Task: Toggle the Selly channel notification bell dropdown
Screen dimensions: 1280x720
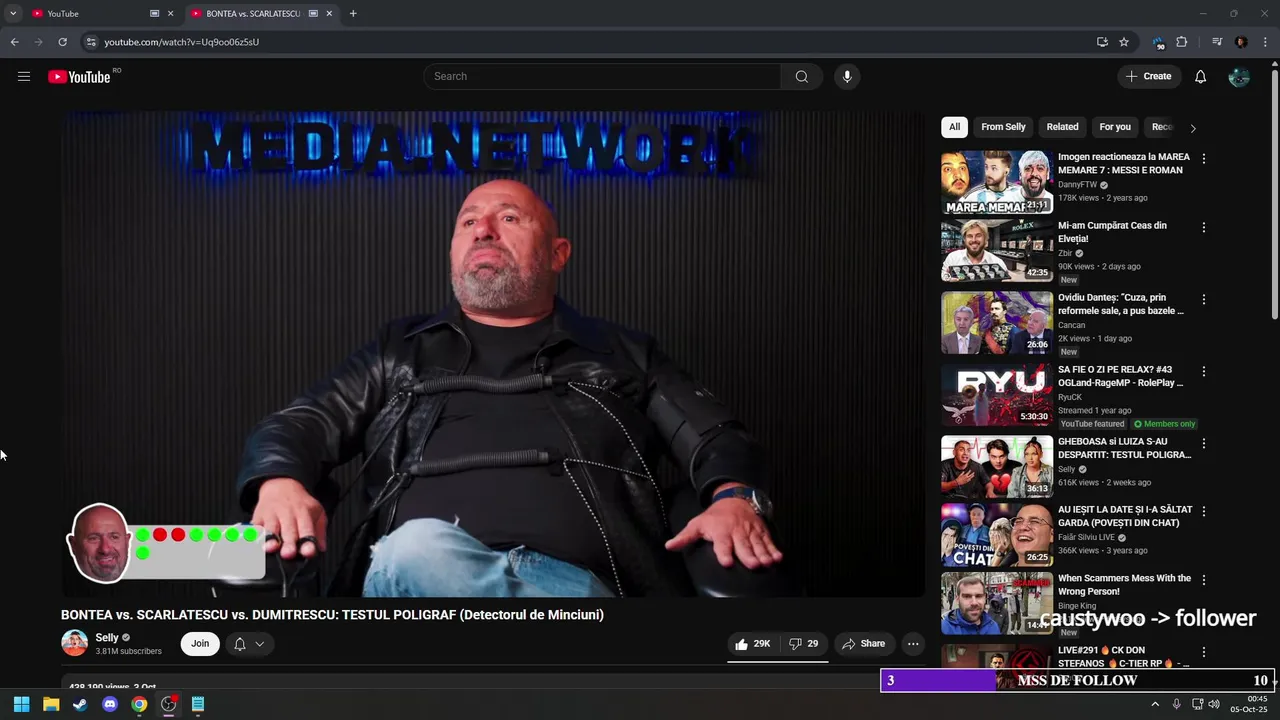Action: click(250, 644)
